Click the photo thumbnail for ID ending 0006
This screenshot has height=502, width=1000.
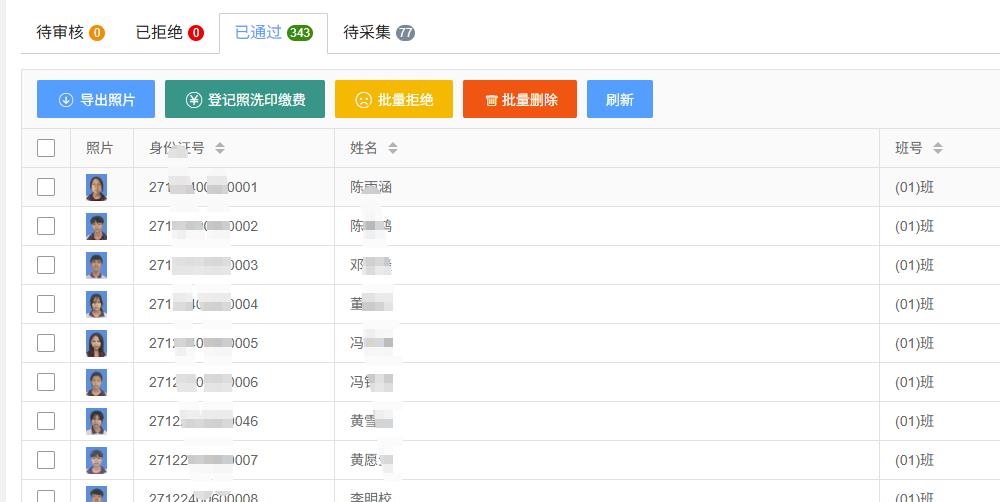tap(96, 382)
